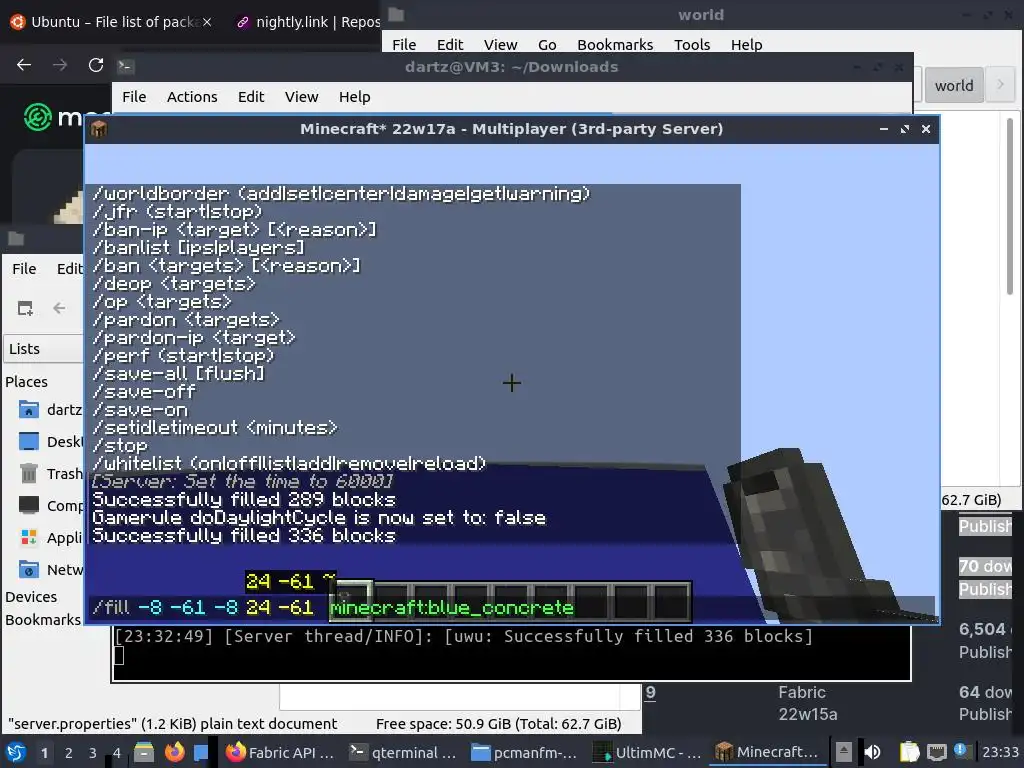Click in the Minecraft chat command input
Screen dimensions: 1024x768
click(511, 608)
